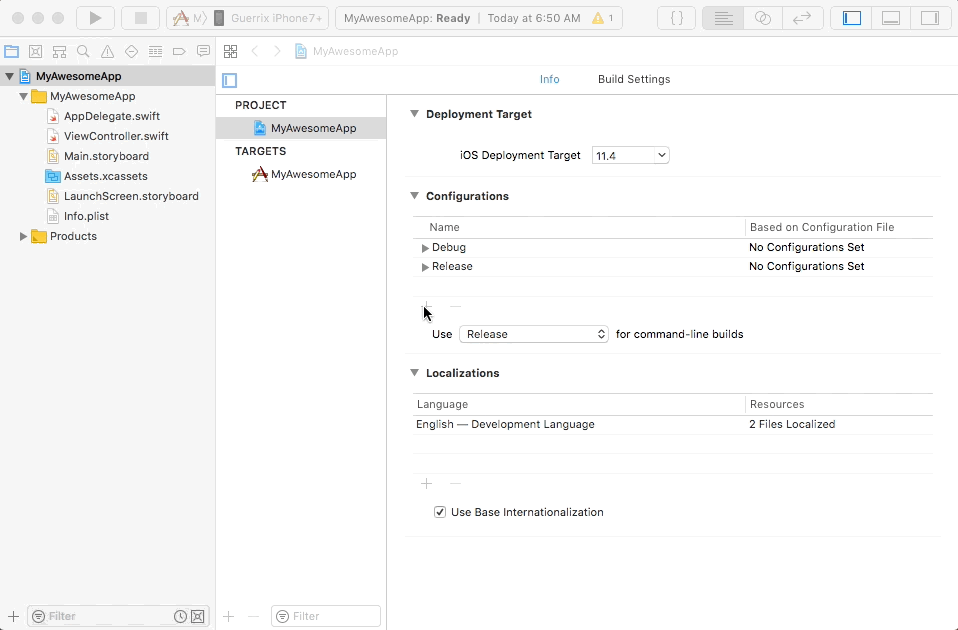Collapse the MyAwesomeApp group folder
Screen dimensions: 958x630
point(23,97)
